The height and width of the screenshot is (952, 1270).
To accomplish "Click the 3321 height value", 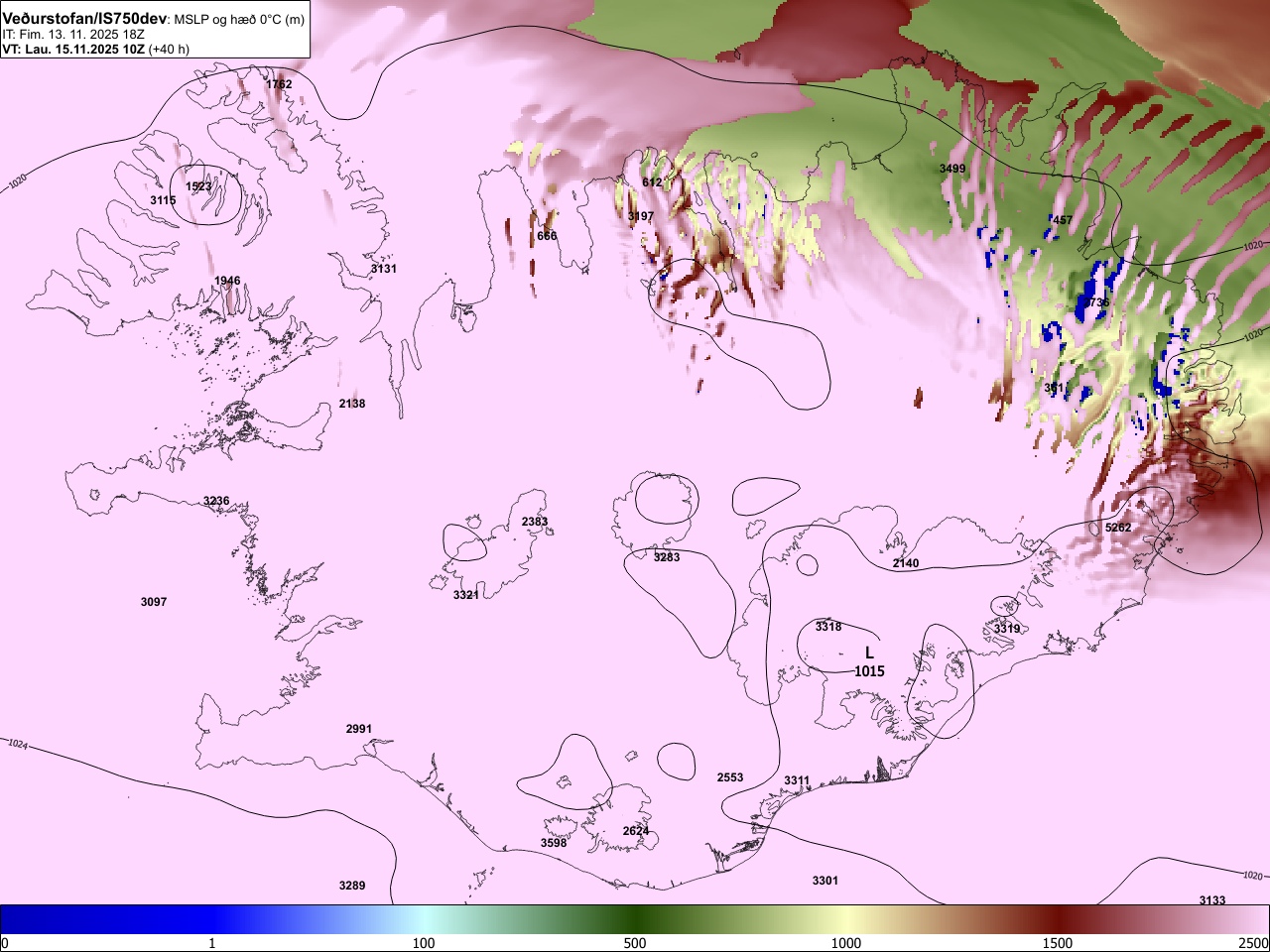I will pos(465,595).
